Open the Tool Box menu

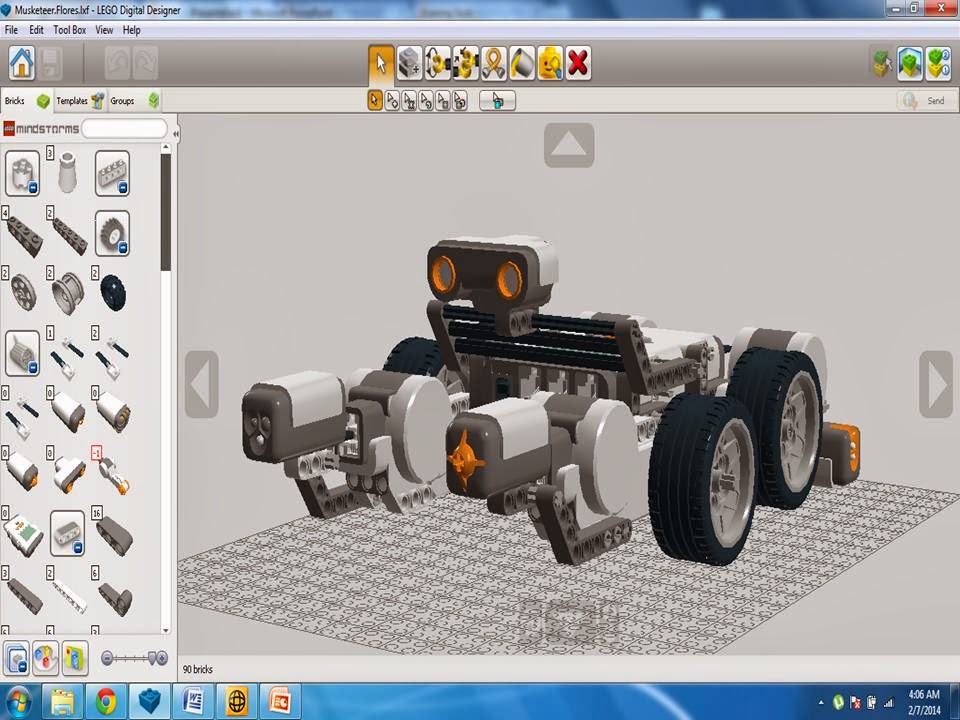(x=68, y=30)
